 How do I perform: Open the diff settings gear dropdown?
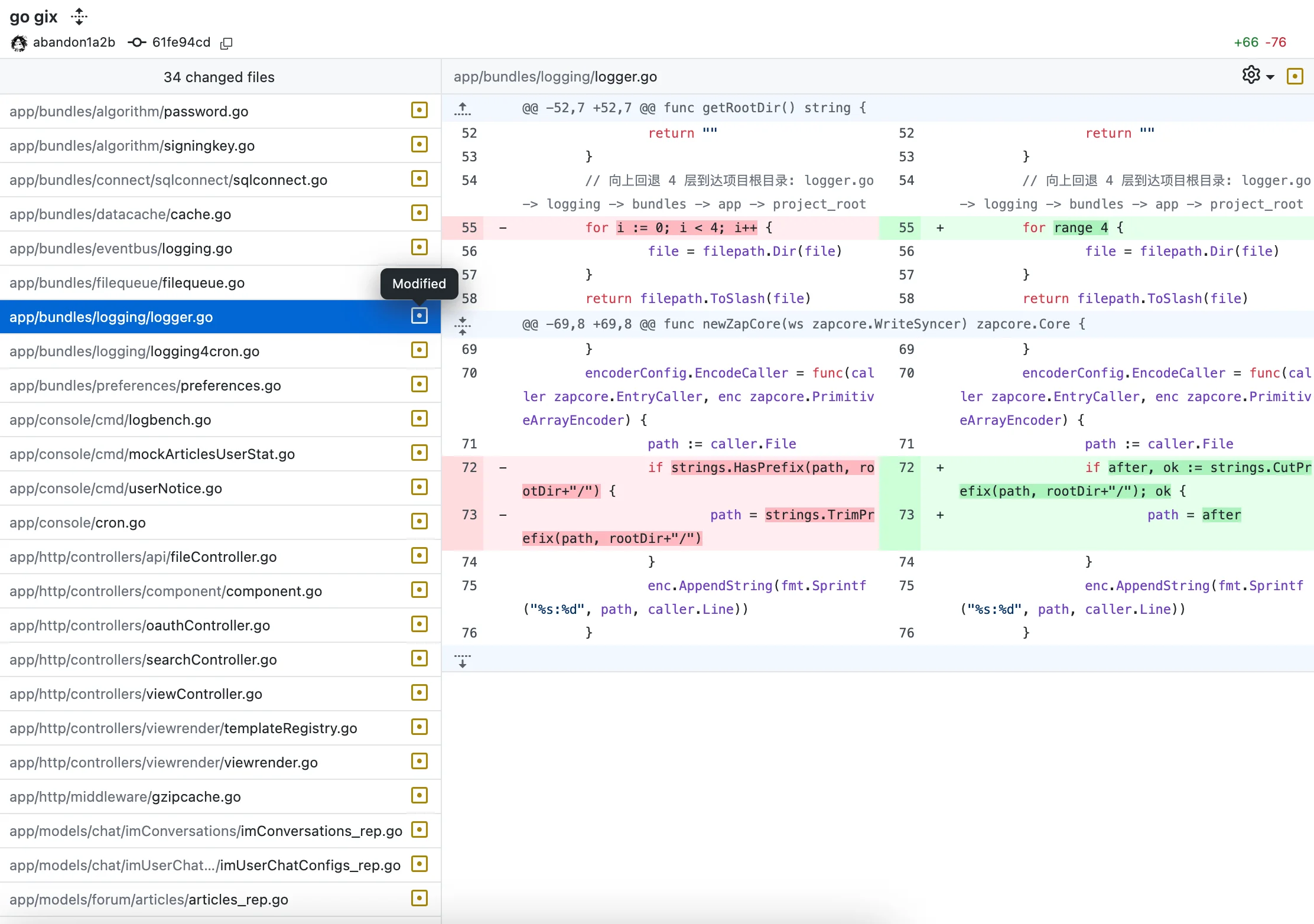point(1258,76)
